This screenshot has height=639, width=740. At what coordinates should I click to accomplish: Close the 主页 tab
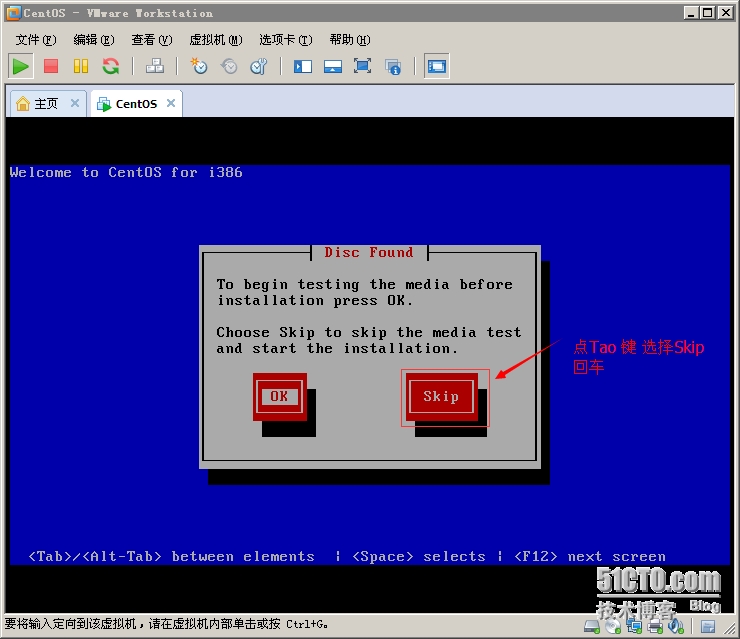[x=75, y=103]
